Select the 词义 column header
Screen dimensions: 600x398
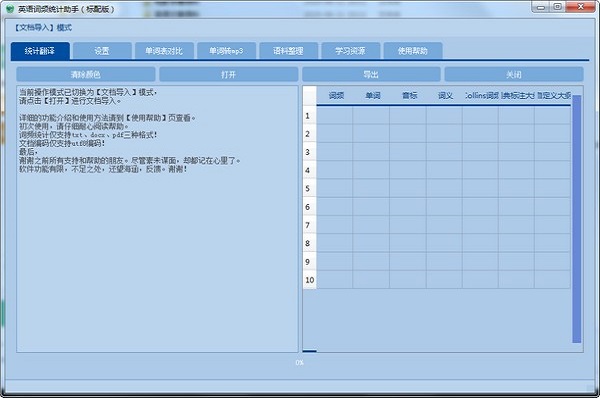[445, 96]
